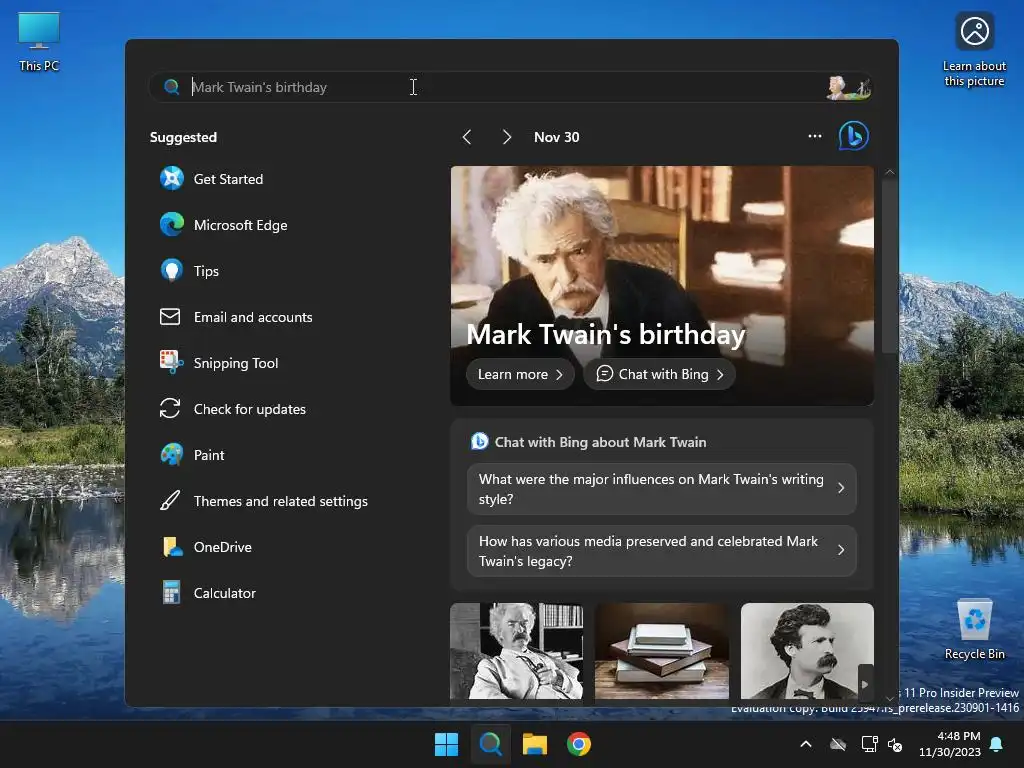Click the Mark Twain's birthday headline
The width and height of the screenshot is (1024, 768).
click(x=605, y=334)
